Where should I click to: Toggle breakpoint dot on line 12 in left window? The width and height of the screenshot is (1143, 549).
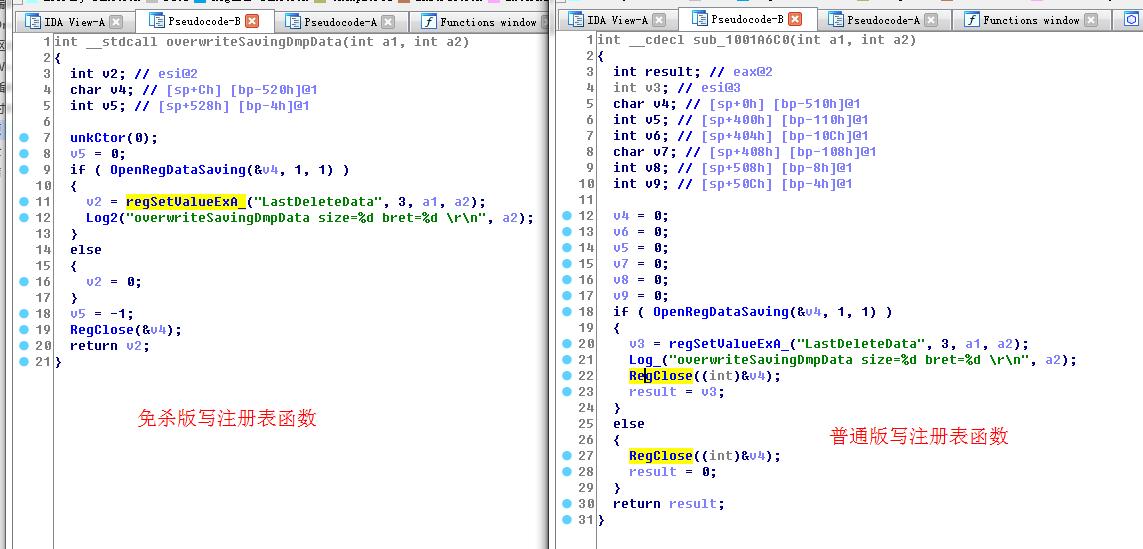click(24, 218)
